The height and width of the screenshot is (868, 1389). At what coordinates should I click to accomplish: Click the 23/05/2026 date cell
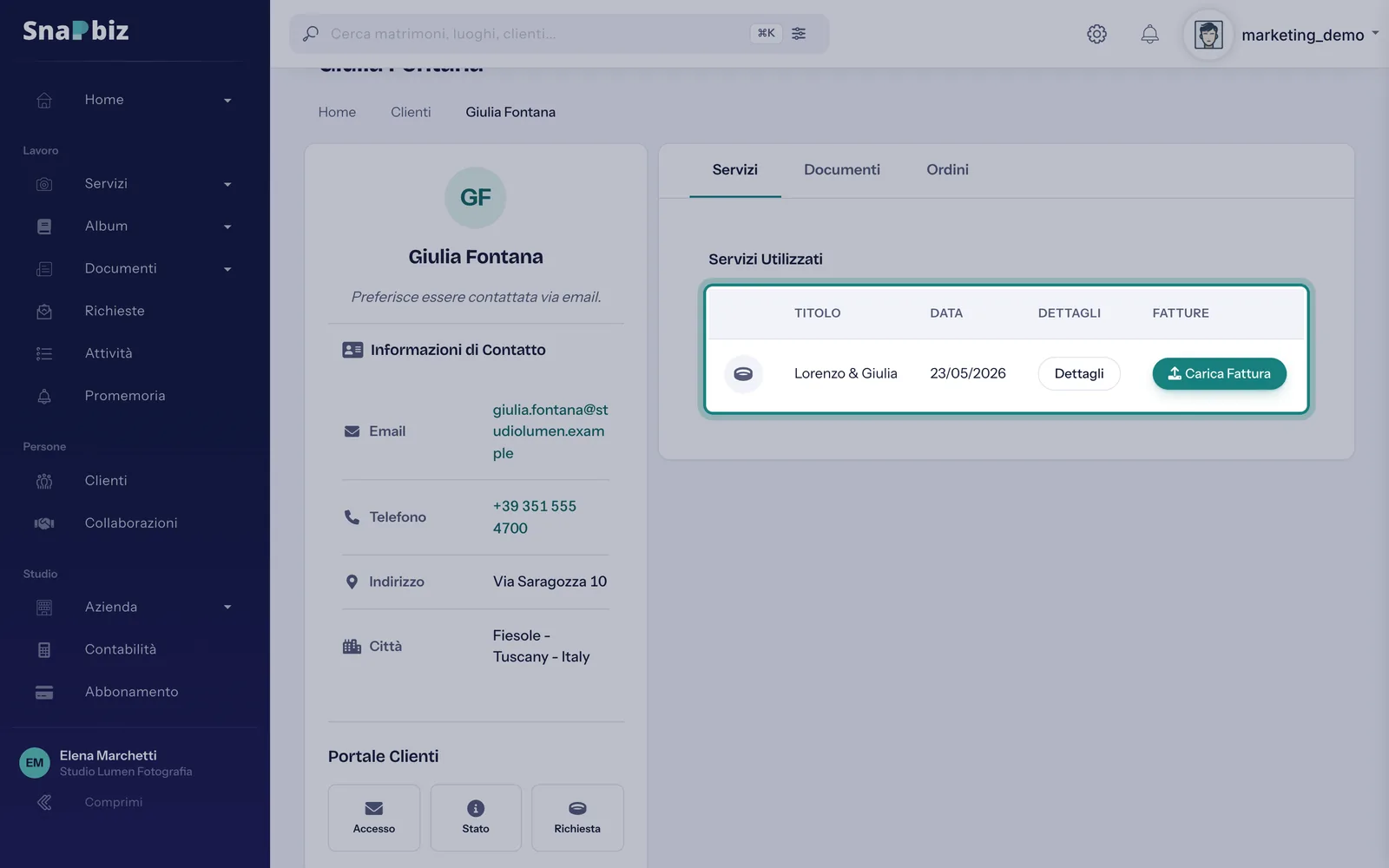968,373
